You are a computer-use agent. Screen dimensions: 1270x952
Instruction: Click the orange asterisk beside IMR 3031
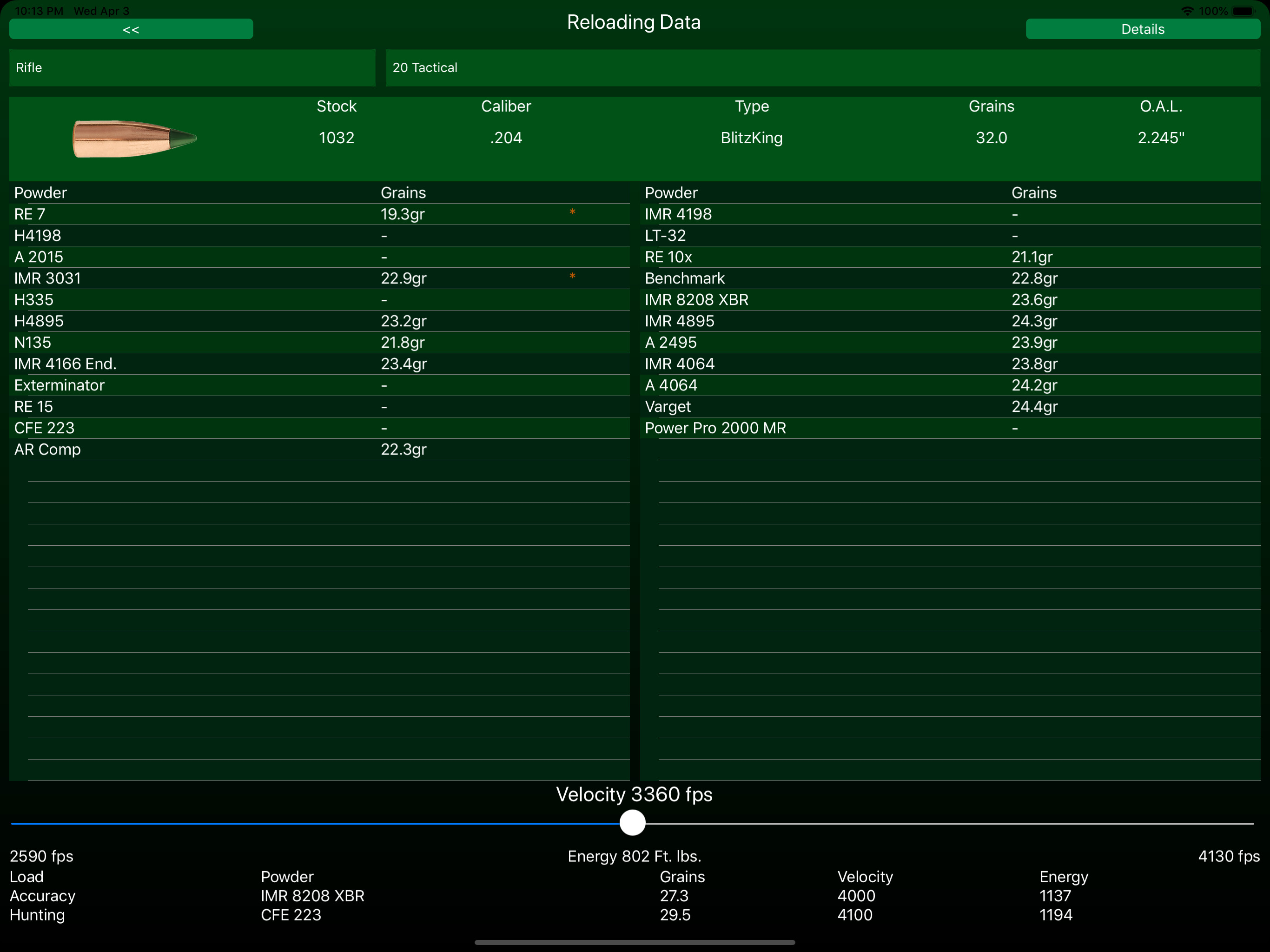572,278
